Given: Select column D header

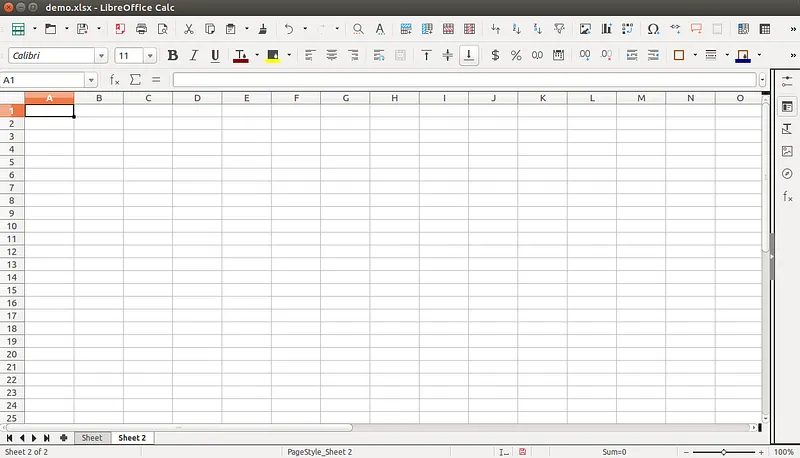Looking at the screenshot, I should click(x=197, y=98).
